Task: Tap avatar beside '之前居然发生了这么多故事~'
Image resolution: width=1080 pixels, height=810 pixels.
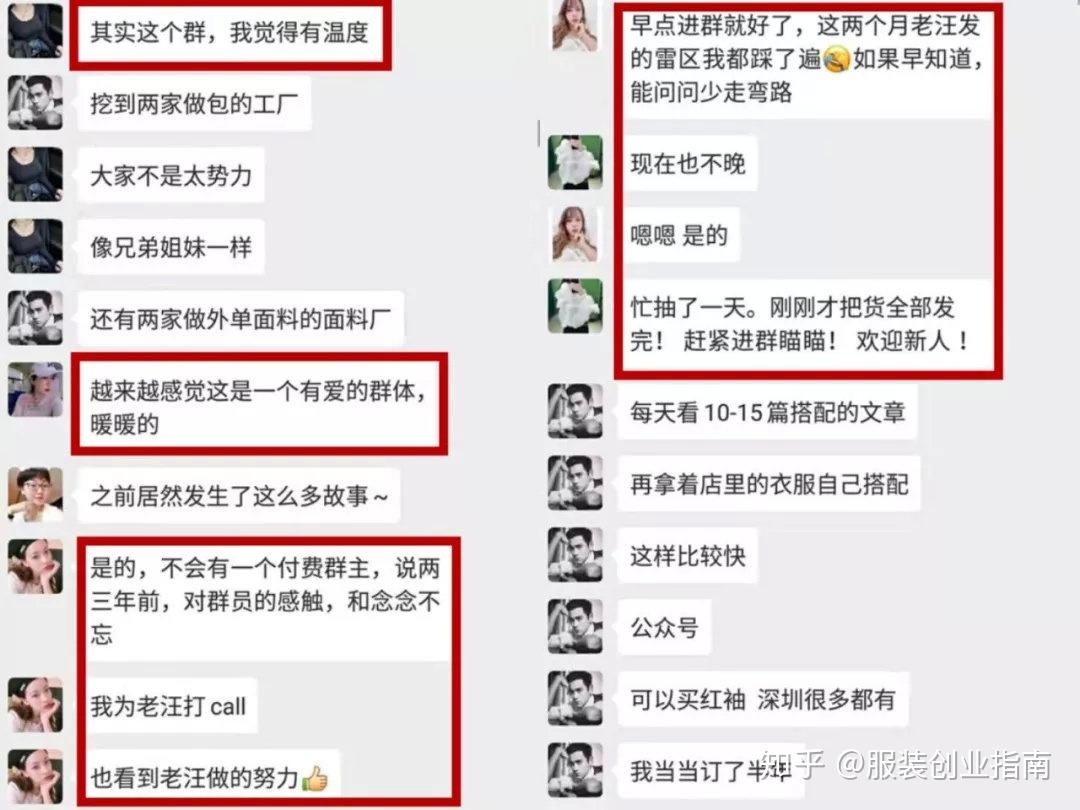Action: (35, 495)
